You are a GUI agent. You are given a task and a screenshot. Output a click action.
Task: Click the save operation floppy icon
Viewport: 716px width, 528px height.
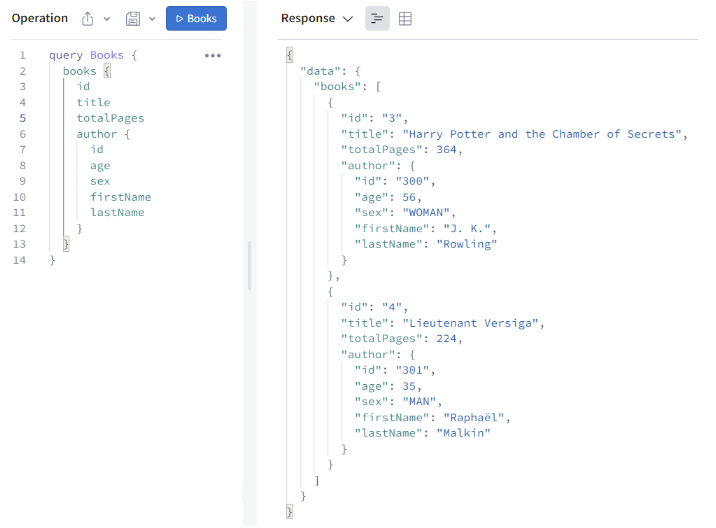[x=133, y=19]
